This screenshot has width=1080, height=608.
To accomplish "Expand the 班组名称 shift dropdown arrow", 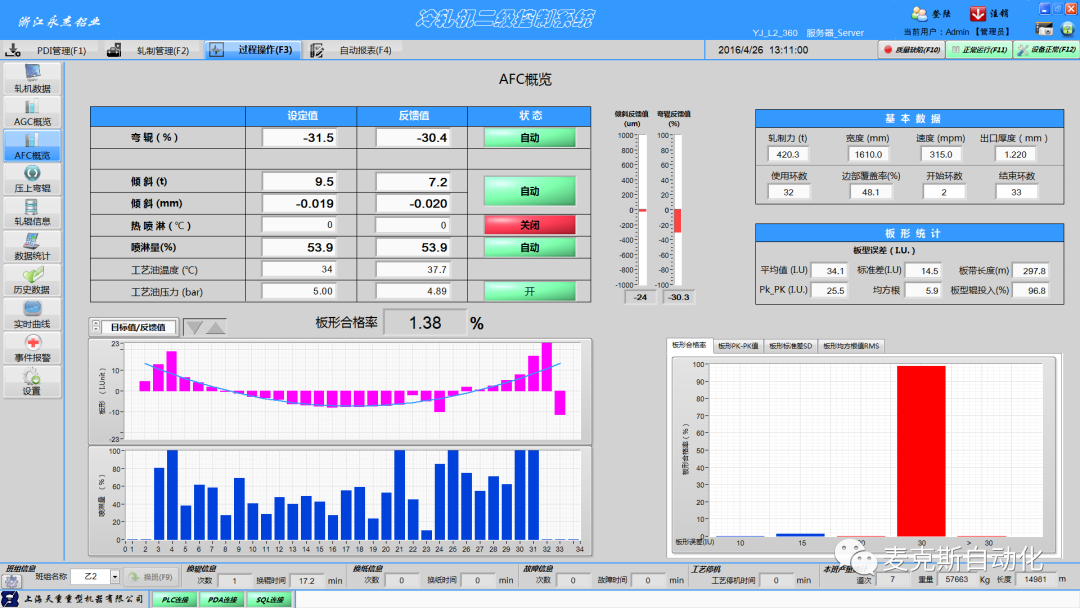I will tap(115, 577).
